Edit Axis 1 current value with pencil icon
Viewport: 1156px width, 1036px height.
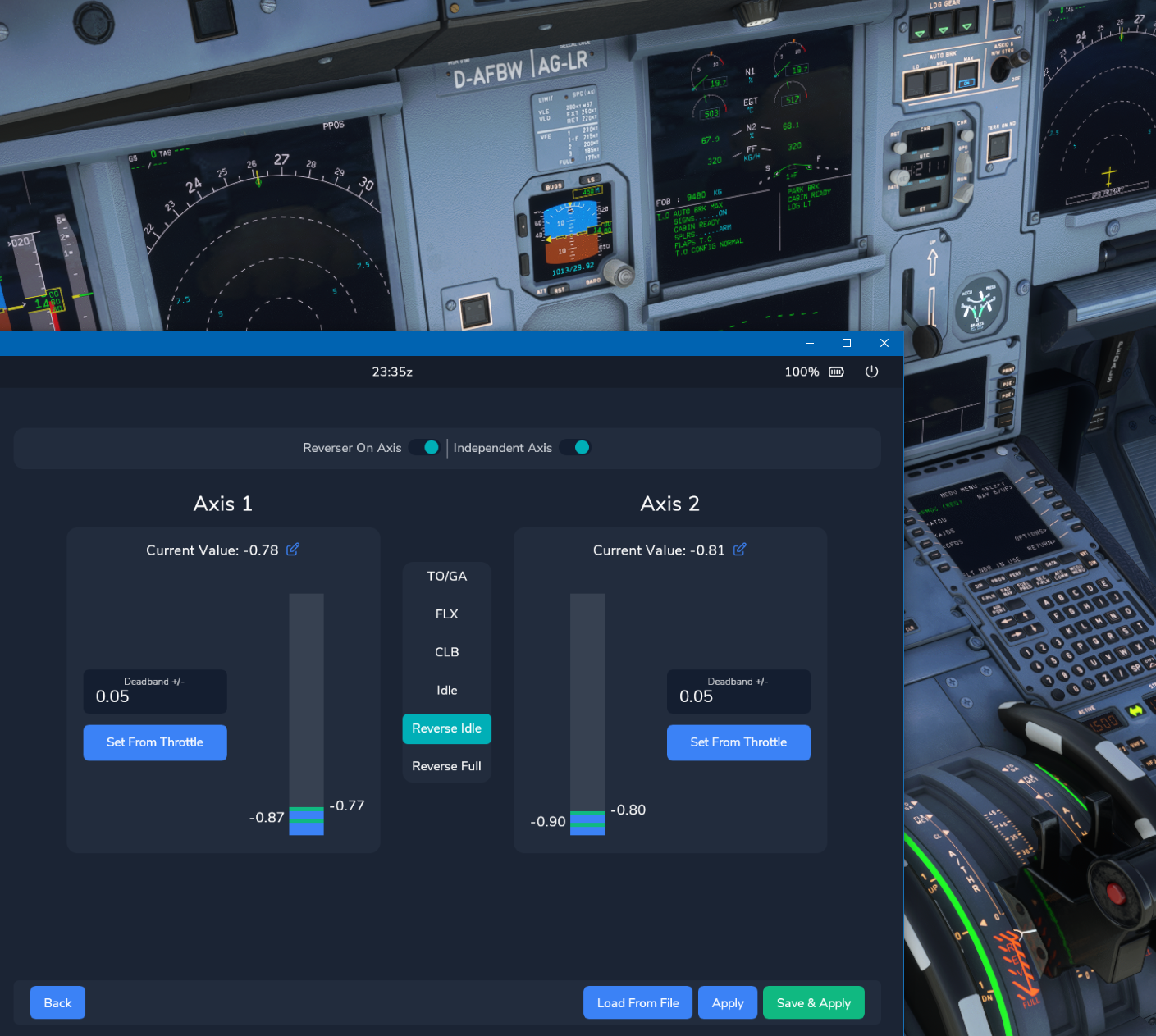pyautogui.click(x=293, y=550)
